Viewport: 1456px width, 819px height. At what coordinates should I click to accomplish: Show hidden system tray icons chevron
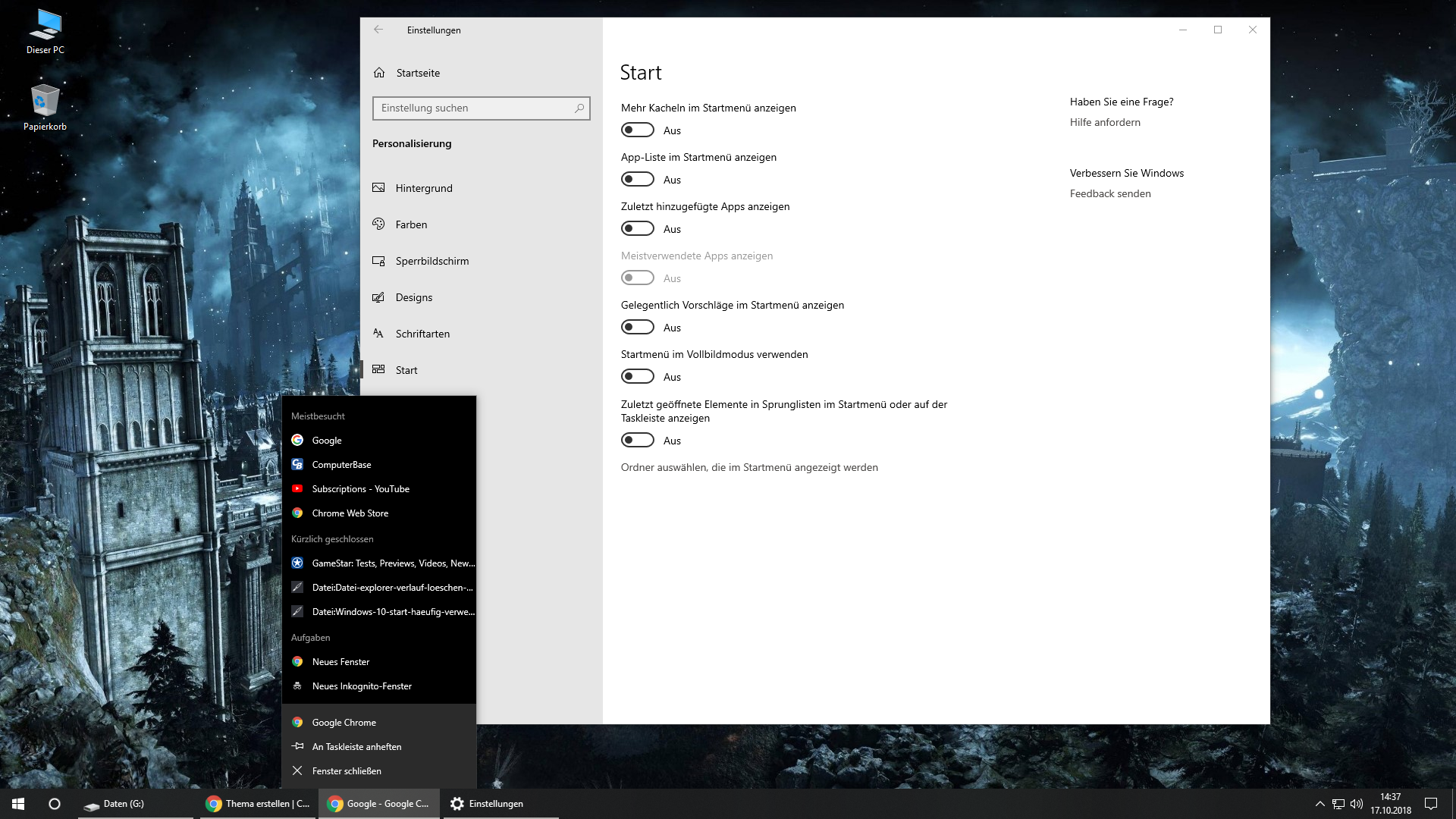point(1319,804)
